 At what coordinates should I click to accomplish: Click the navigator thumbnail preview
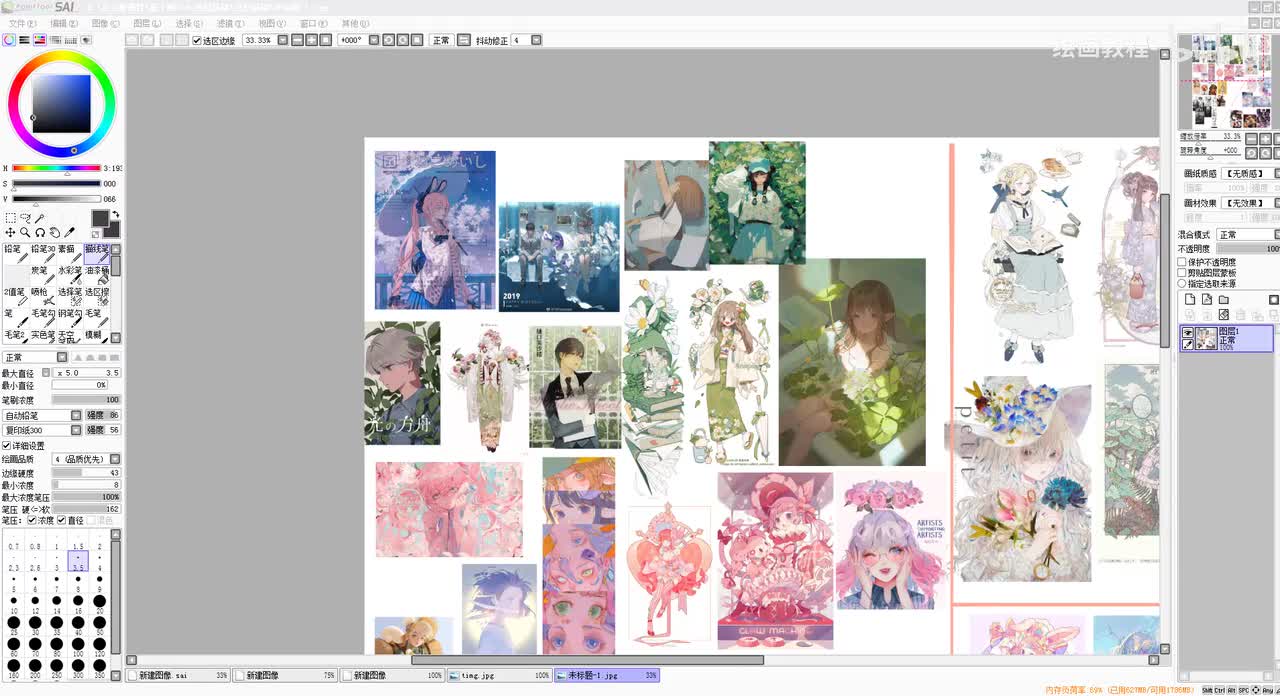[x=1225, y=81]
